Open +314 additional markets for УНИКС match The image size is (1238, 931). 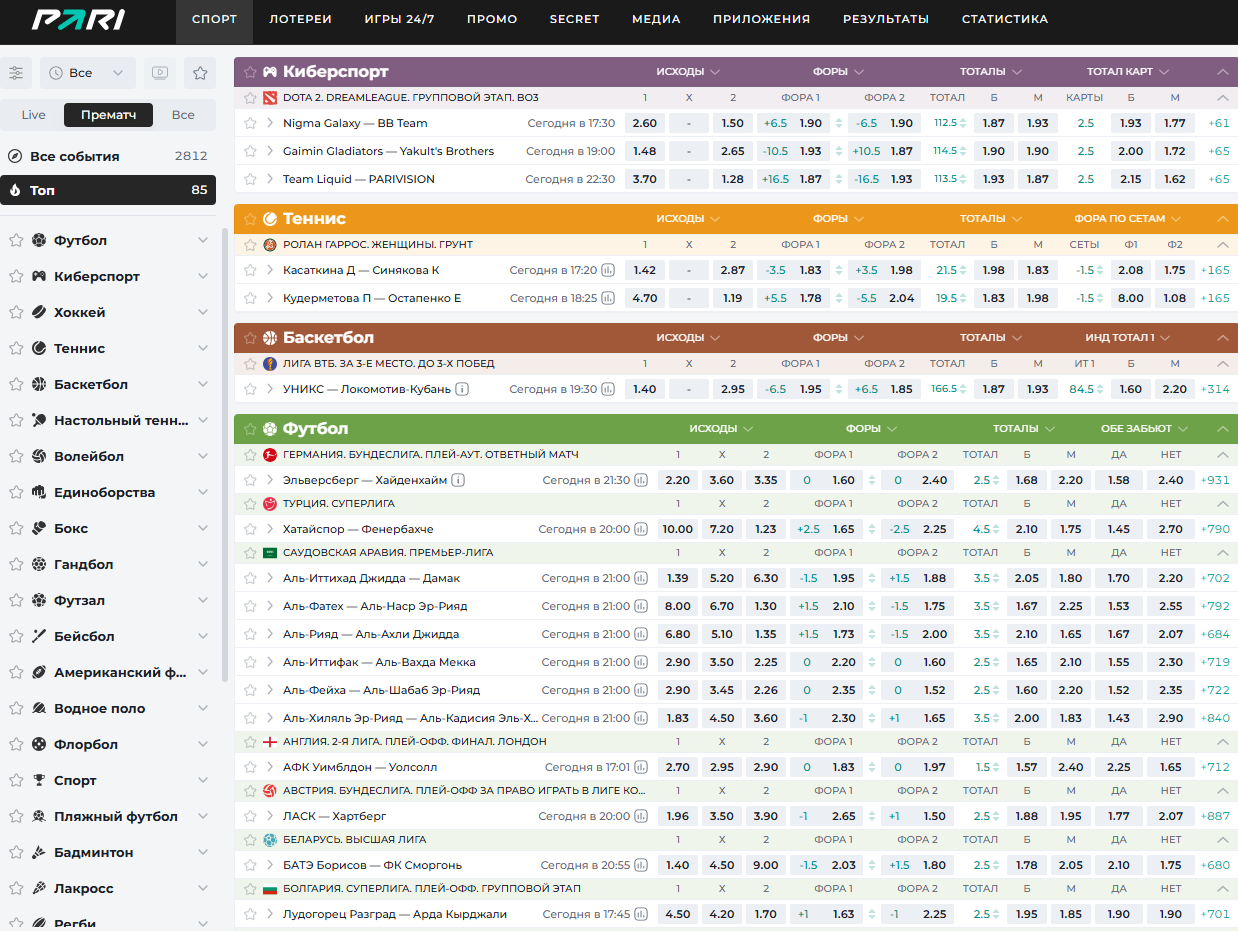click(x=1215, y=389)
